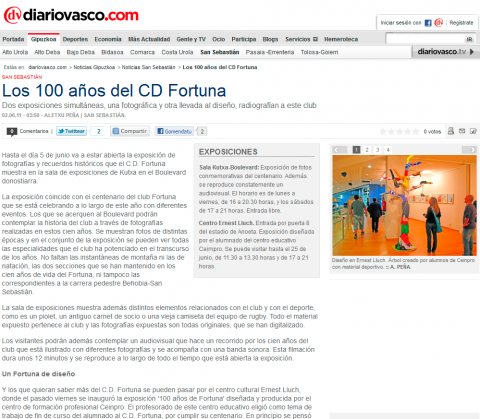Click the email article envelope icon
This screenshot has width=480, height=419.
pyautogui.click(x=462, y=131)
